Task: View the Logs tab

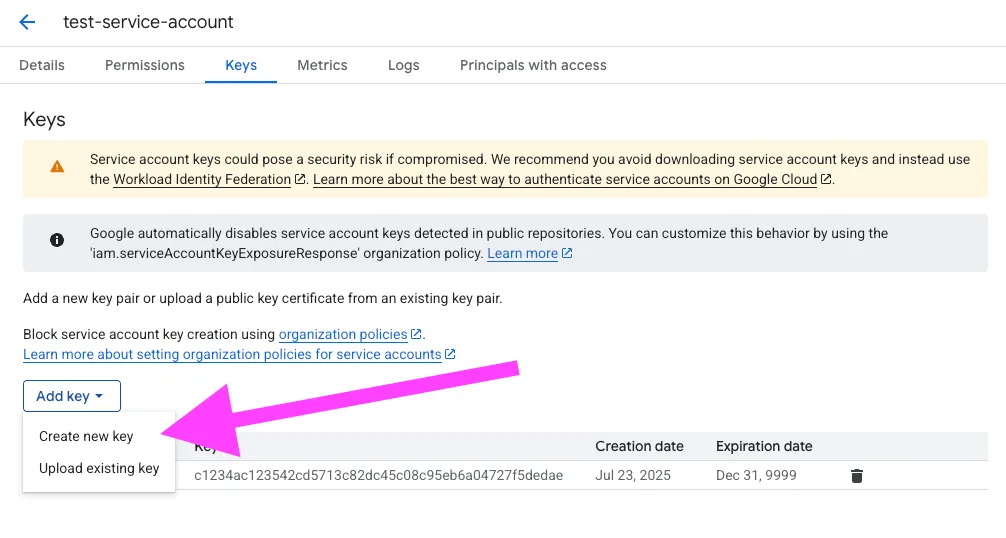Action: tap(404, 65)
